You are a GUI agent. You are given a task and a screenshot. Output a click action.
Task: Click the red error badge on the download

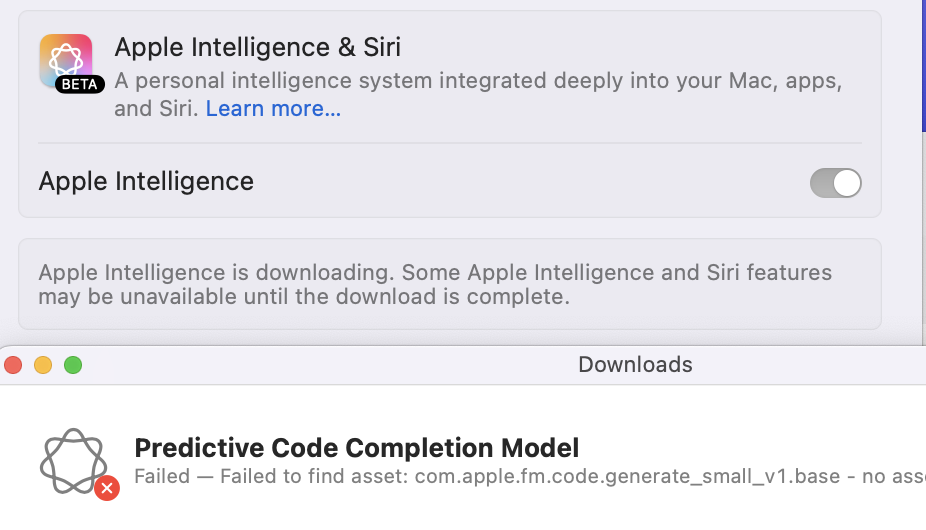coord(107,488)
